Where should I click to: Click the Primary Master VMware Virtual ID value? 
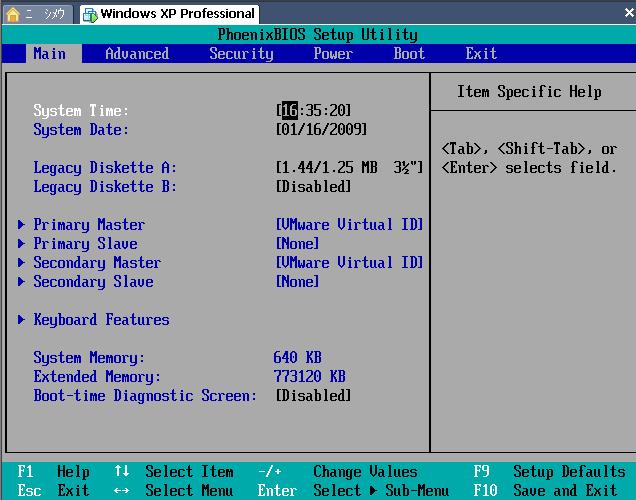click(x=349, y=224)
